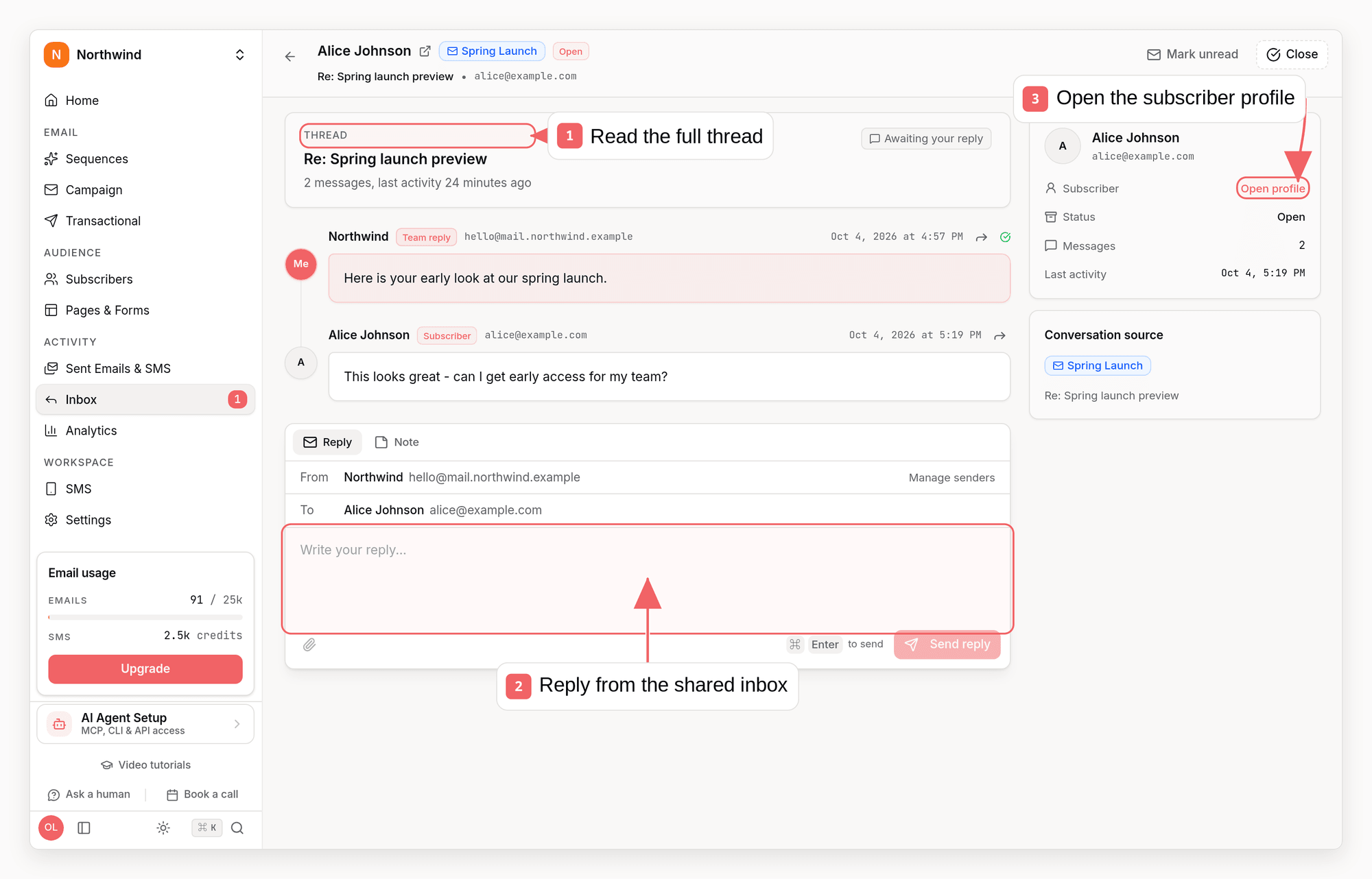Viewport: 1372px width, 879px height.
Task: Click the Send reply button
Action: click(x=947, y=645)
